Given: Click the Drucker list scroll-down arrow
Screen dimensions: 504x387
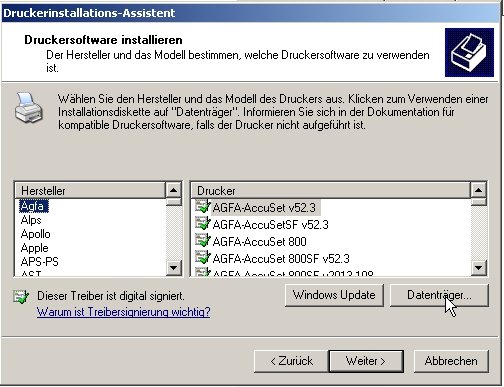Looking at the screenshot, I should point(479,267).
